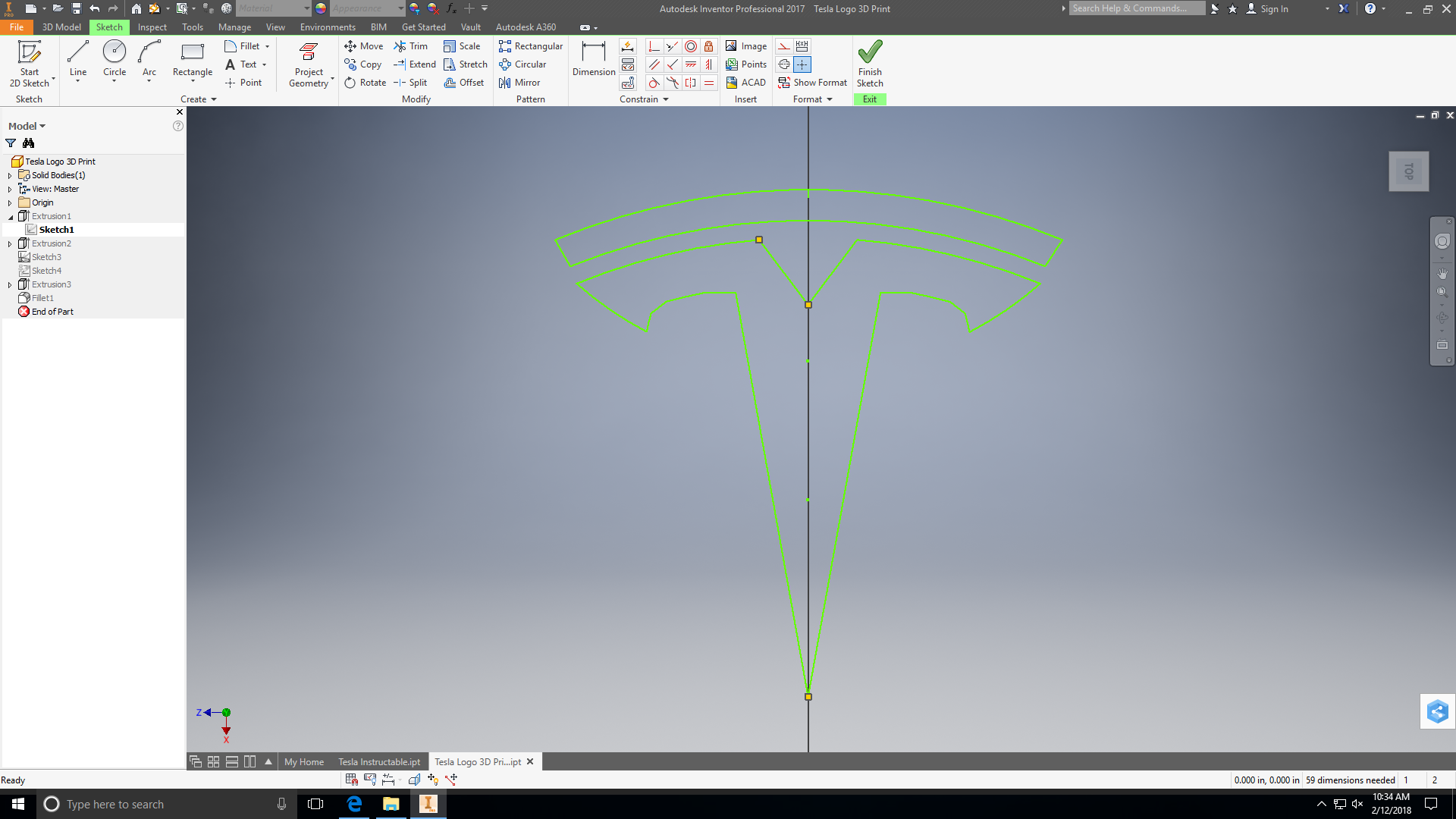Activate the Dimension tool
This screenshot has height=819, width=1456.
click(x=594, y=60)
